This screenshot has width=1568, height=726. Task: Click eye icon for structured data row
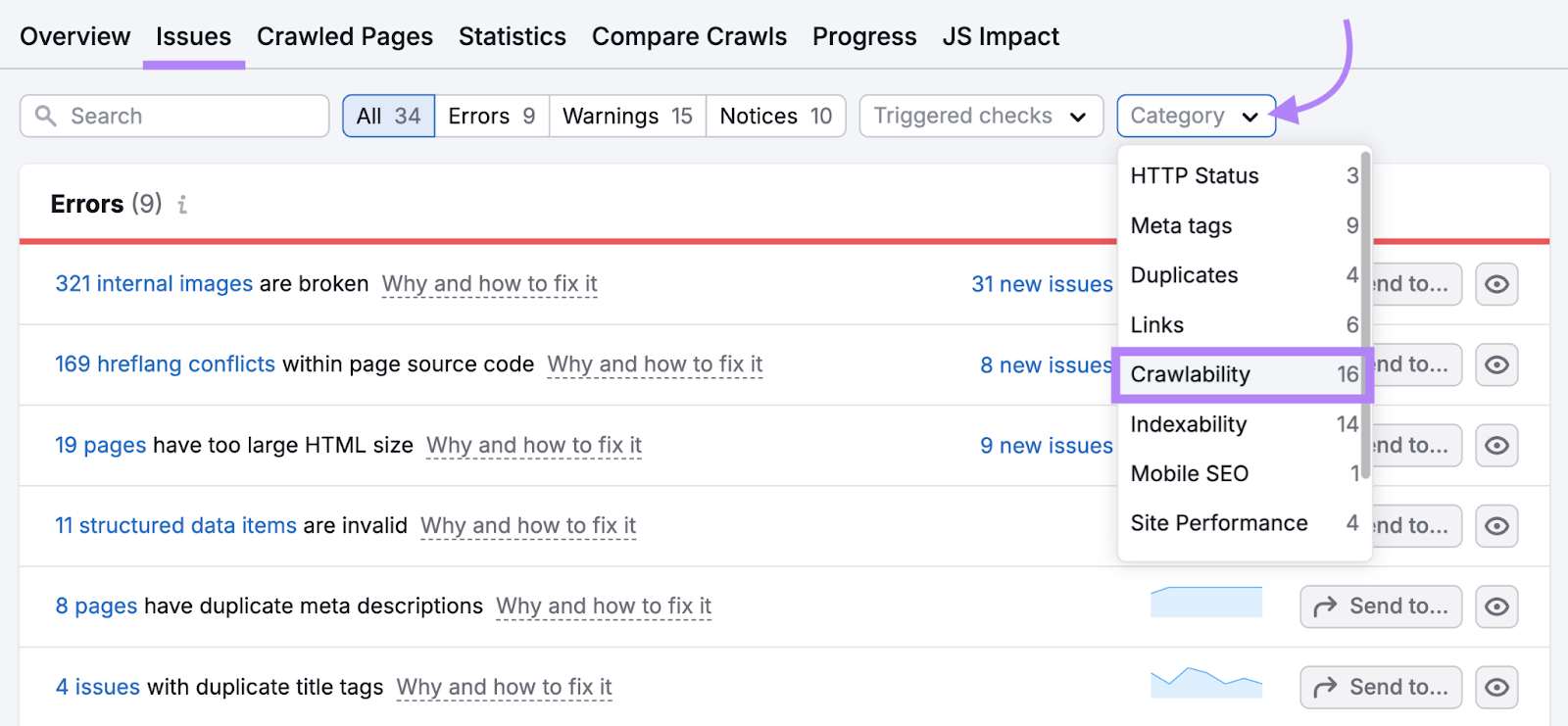pos(1496,526)
